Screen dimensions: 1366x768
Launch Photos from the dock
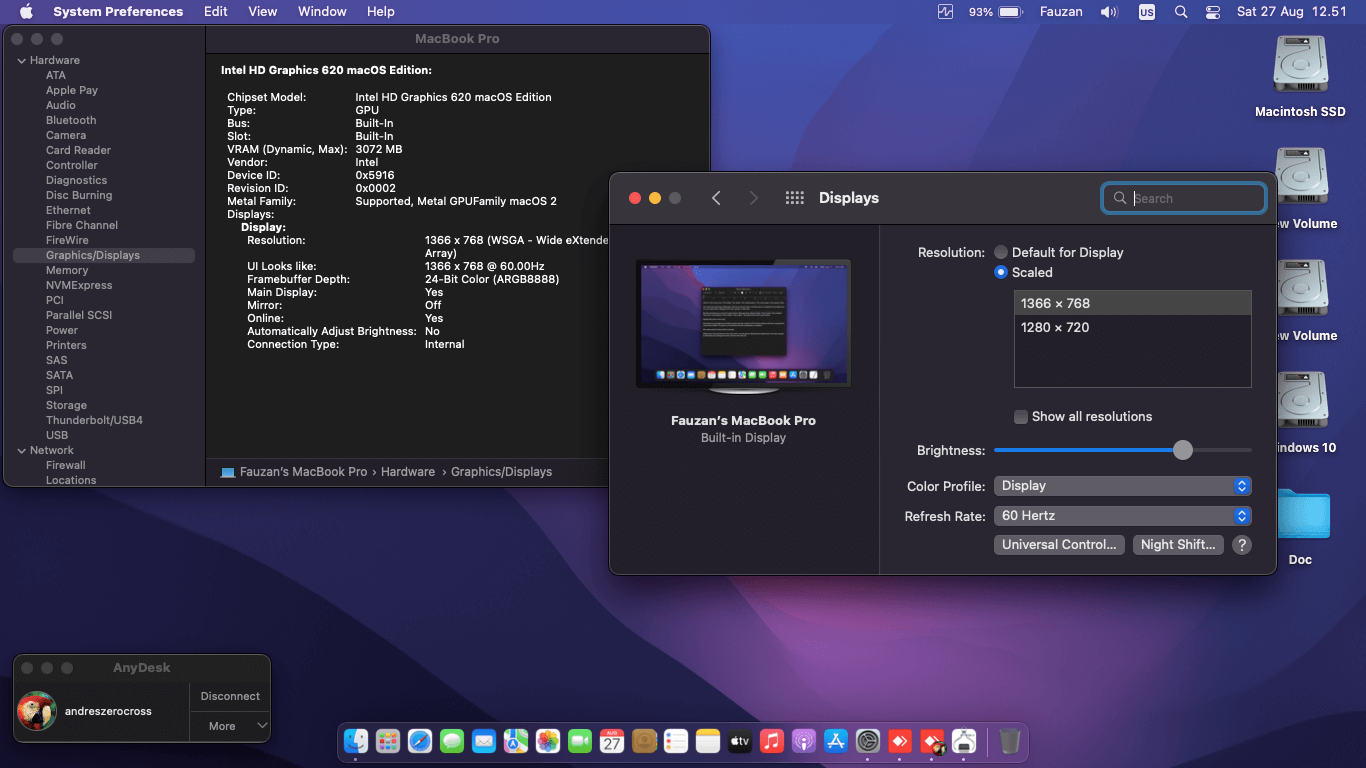[548, 741]
